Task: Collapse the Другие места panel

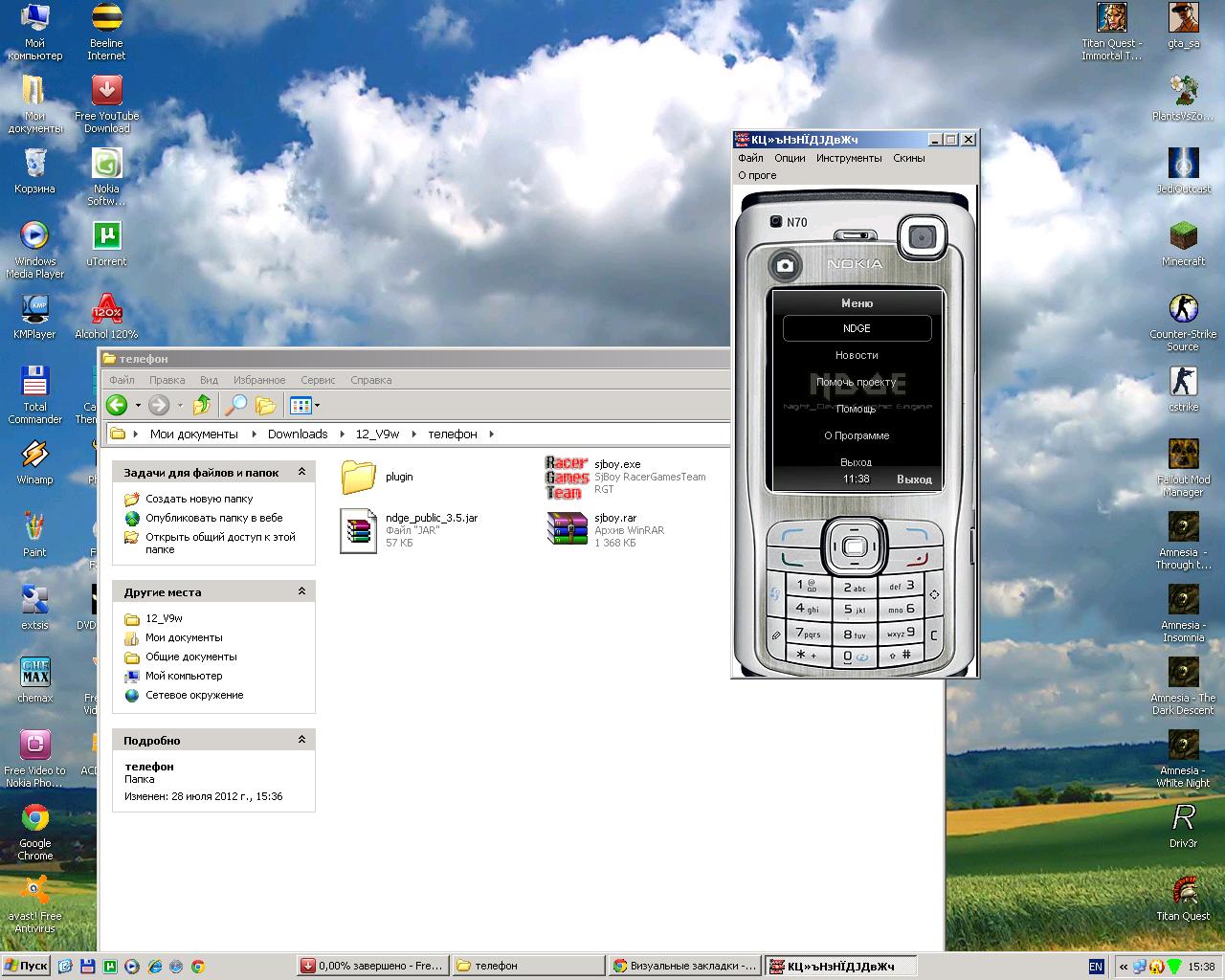Action: tap(301, 591)
